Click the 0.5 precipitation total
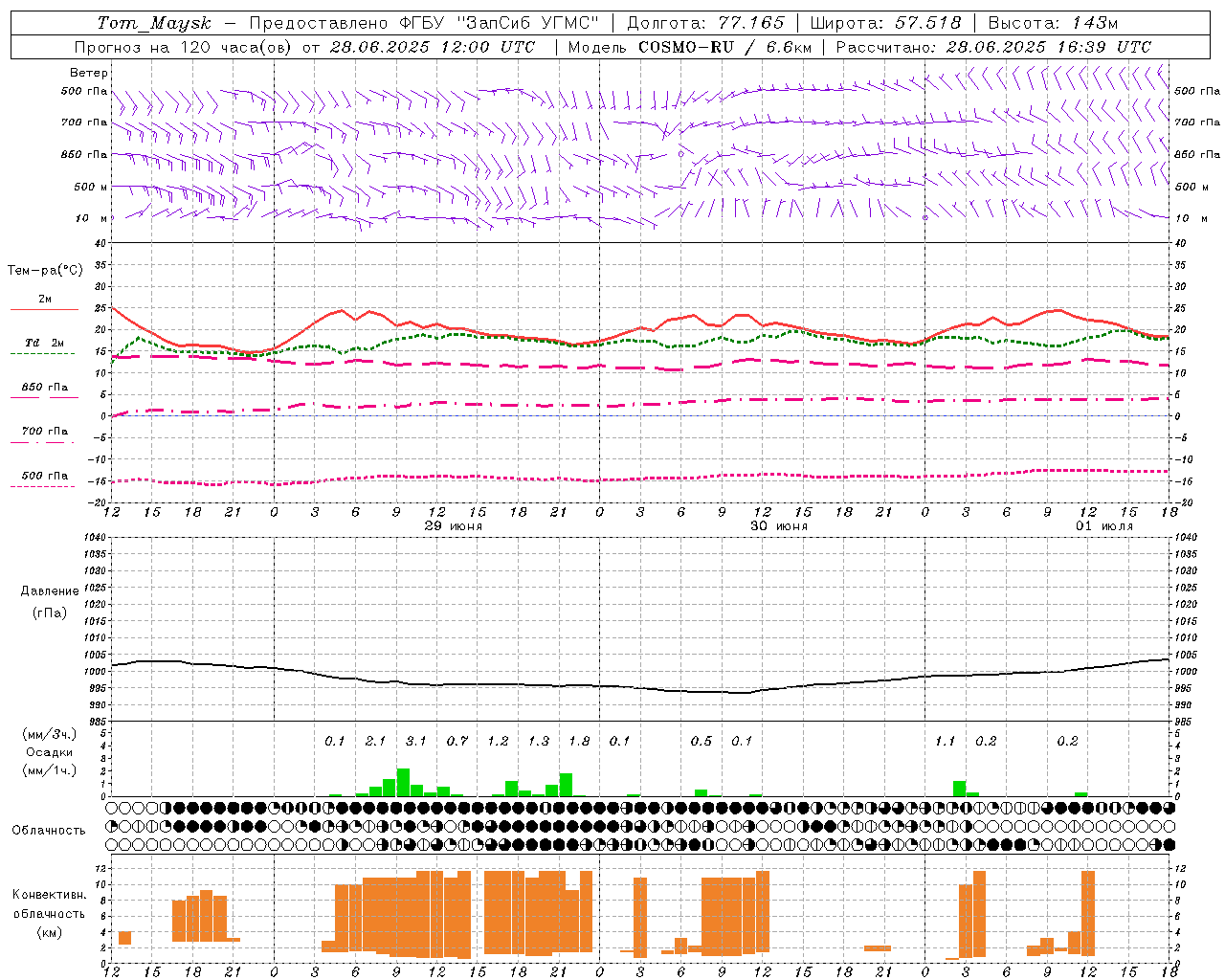Screen dimensions: 1225x980 pyautogui.click(x=702, y=741)
